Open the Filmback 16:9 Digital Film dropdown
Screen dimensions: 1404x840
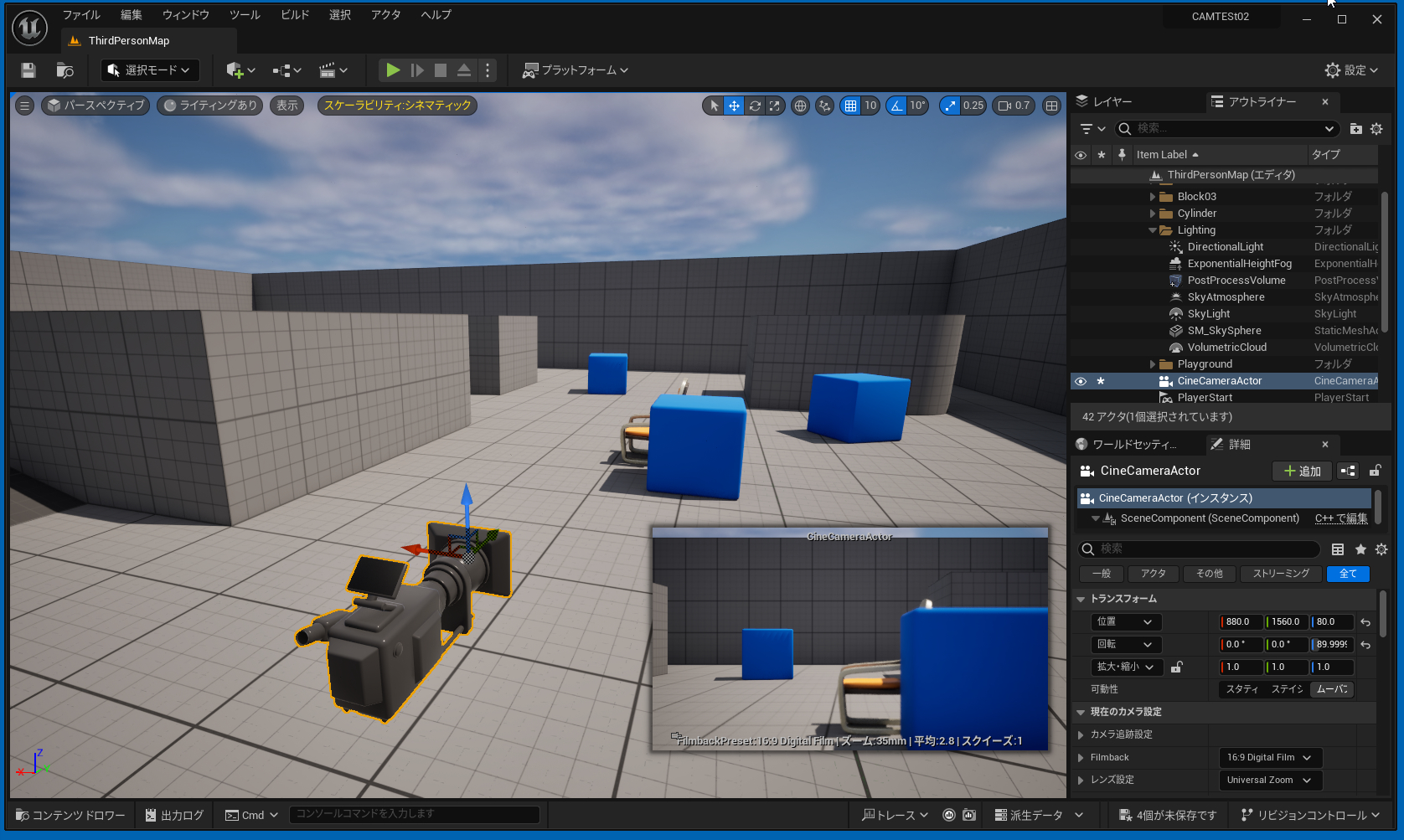[1269, 758]
